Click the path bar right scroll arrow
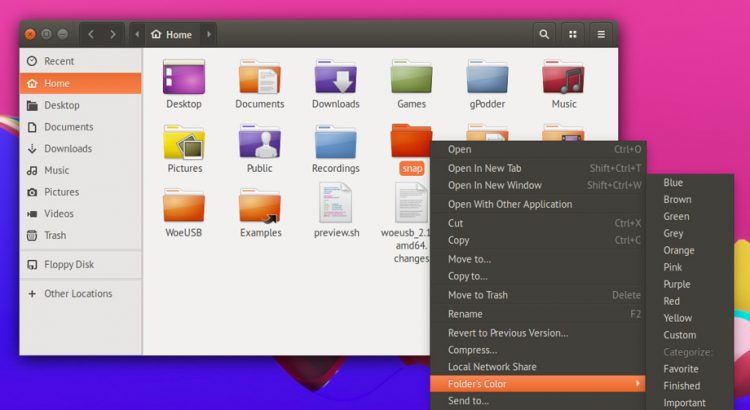 tap(209, 34)
